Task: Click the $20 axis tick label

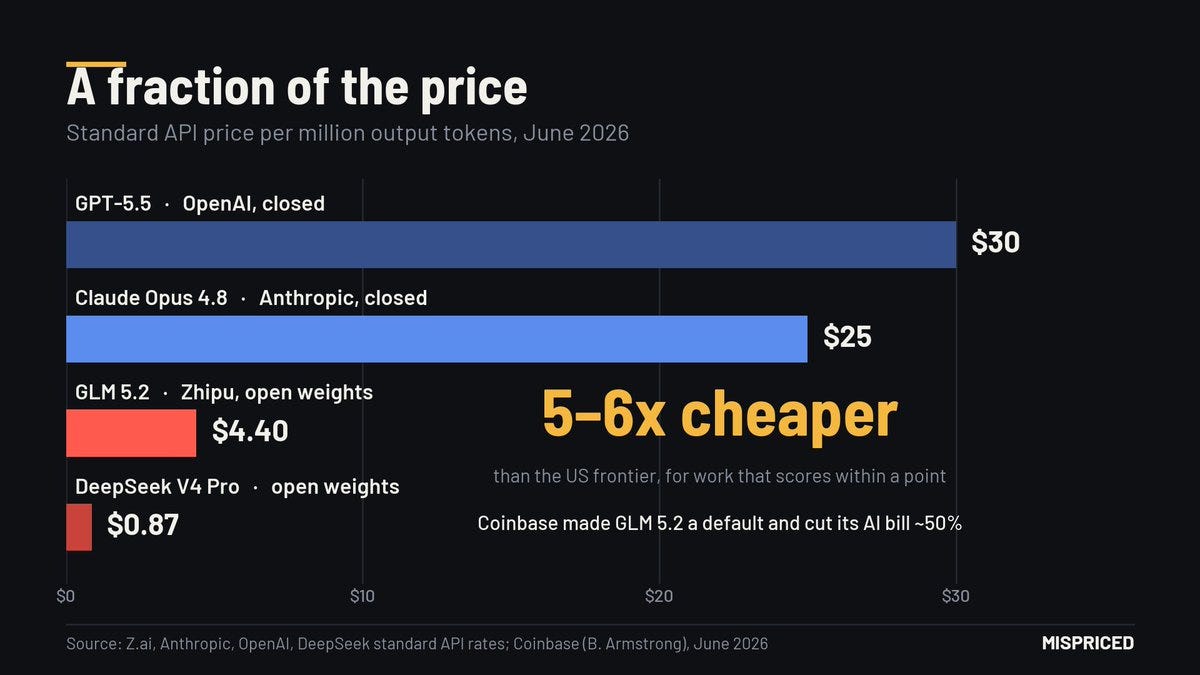Action: click(x=659, y=597)
